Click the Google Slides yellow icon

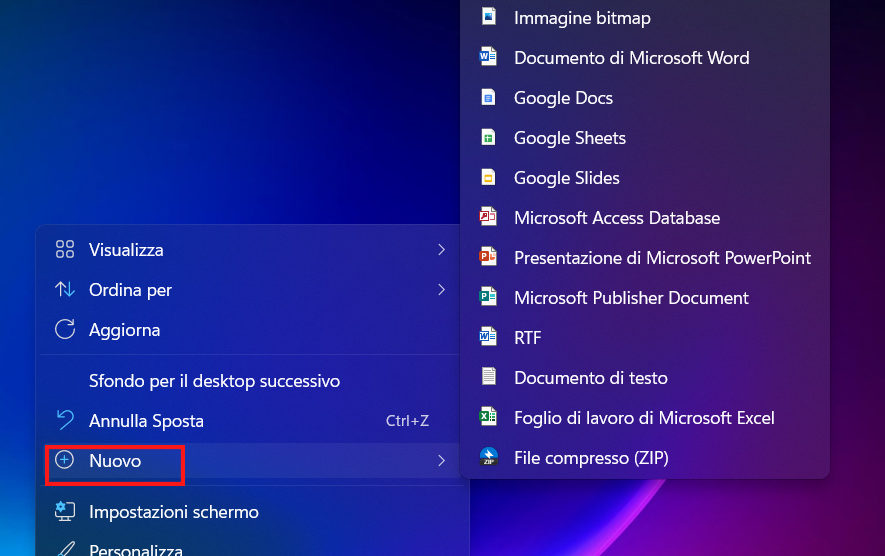tap(488, 178)
